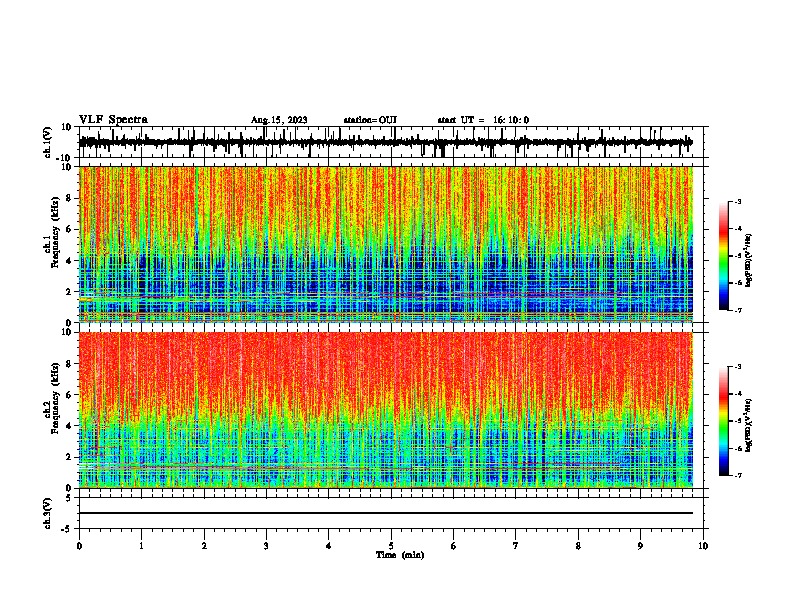Click the ch.1 spectrogram color scale bar

pos(724,256)
